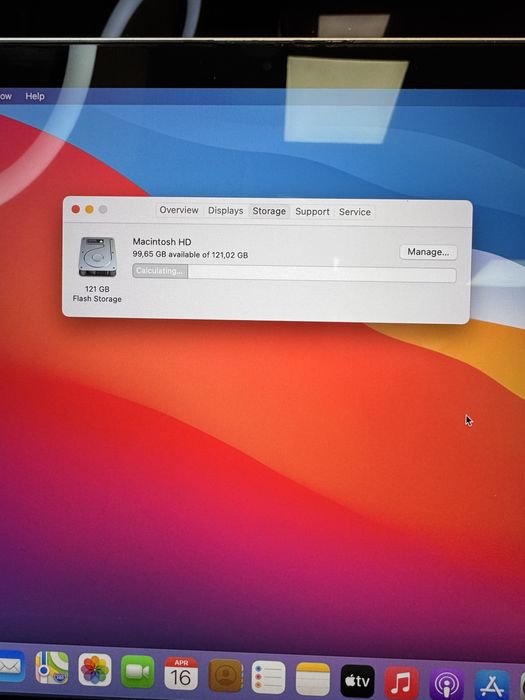Click the Calculating storage progress bar
Screen dimensions: 525x700
pyautogui.click(x=294, y=272)
